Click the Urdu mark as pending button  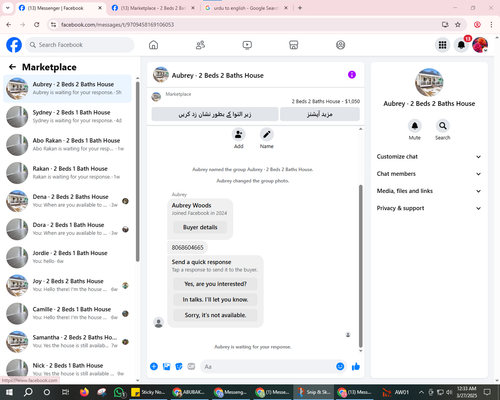[215, 114]
